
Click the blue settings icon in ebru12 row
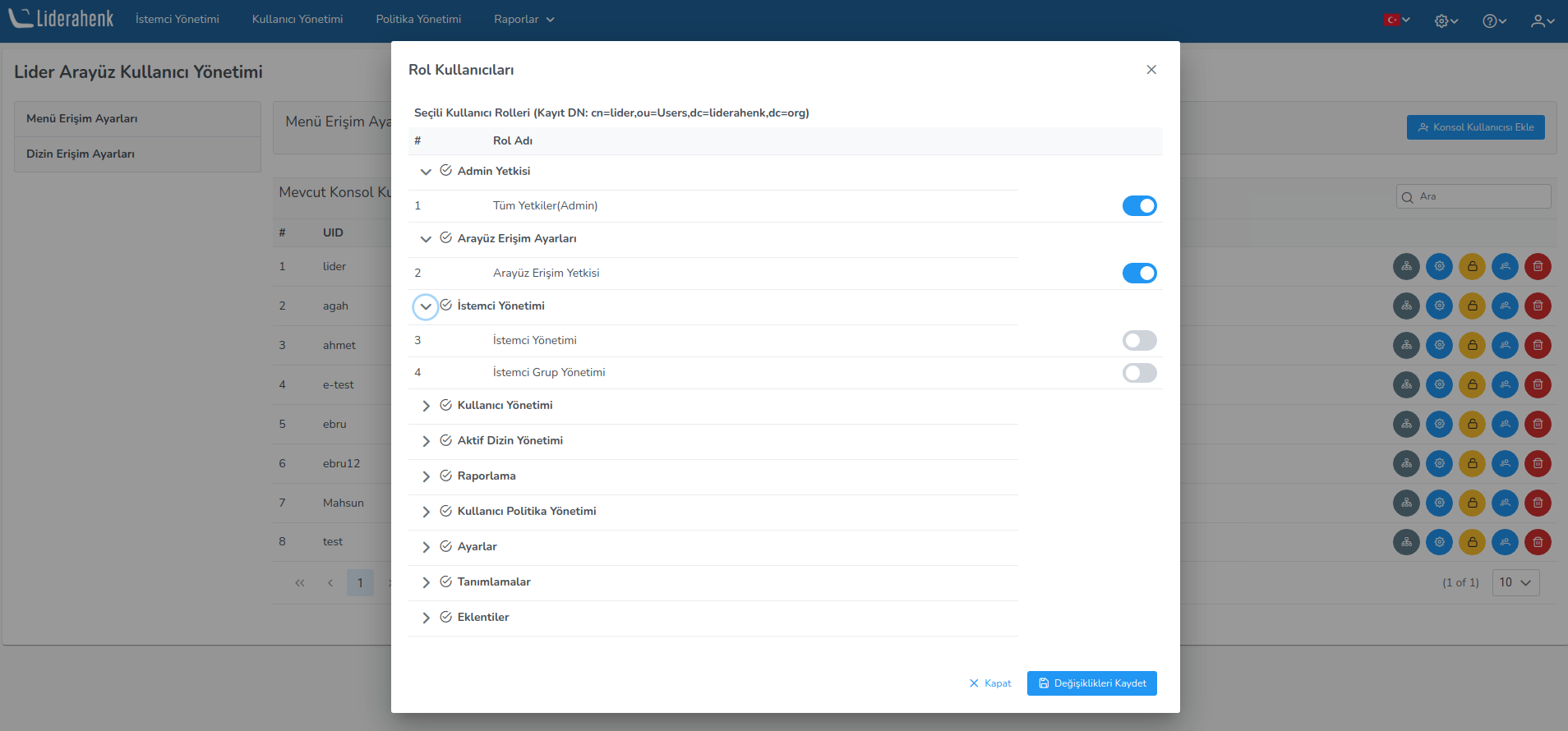(1439, 463)
